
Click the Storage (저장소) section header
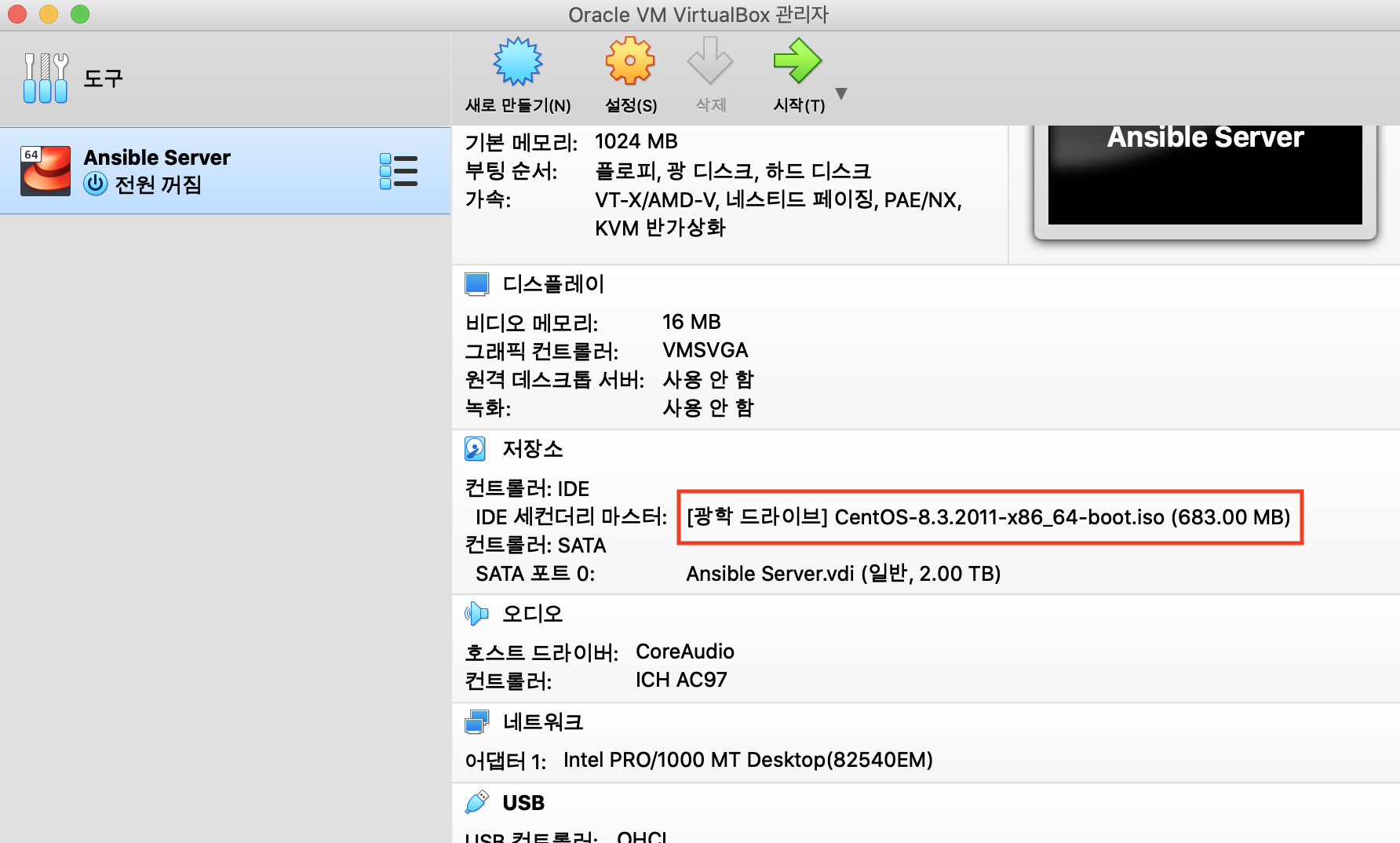533,449
